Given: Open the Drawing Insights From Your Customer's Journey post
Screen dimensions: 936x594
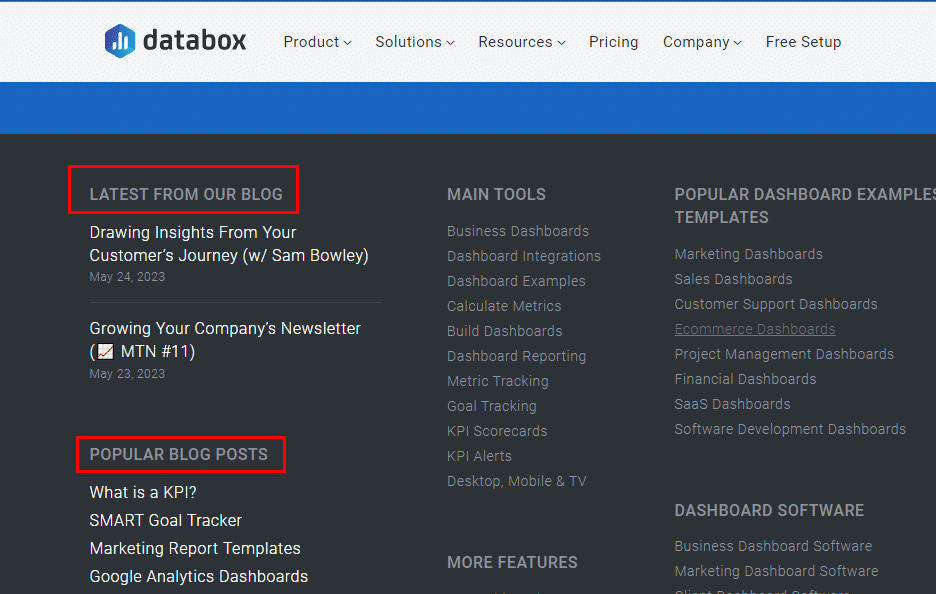Looking at the screenshot, I should (x=229, y=244).
